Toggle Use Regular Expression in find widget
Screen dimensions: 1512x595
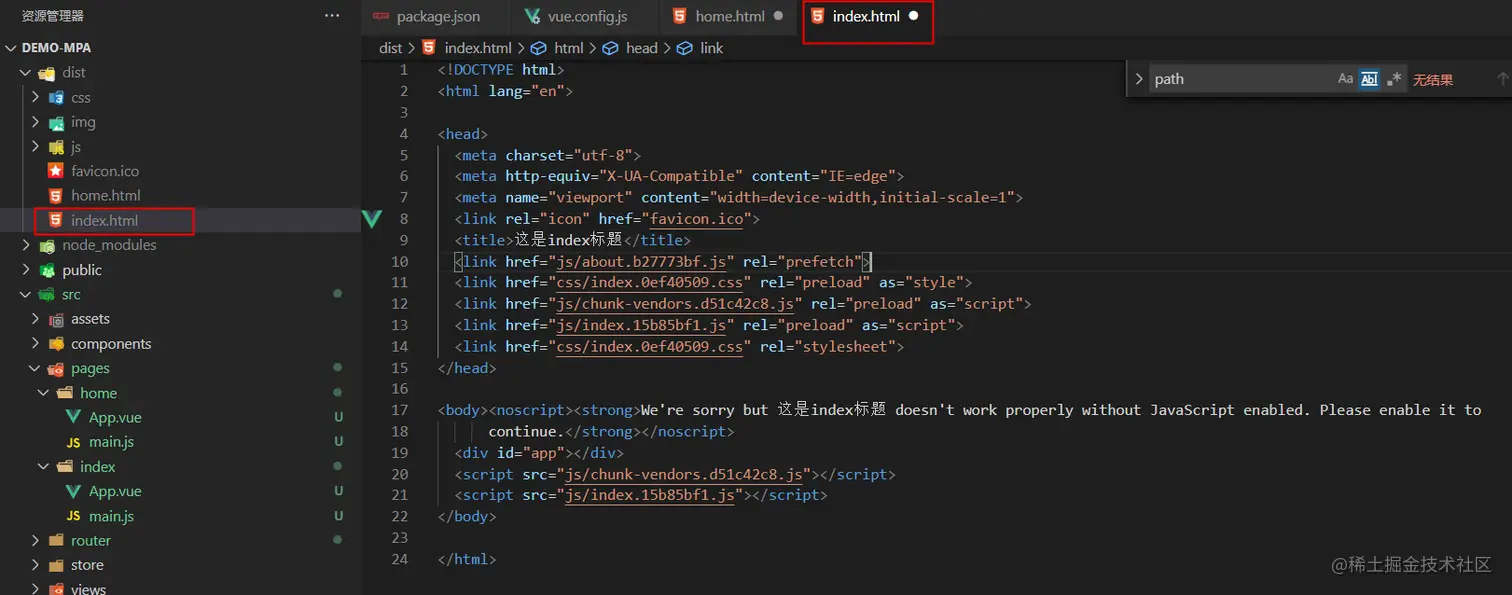(x=1394, y=79)
